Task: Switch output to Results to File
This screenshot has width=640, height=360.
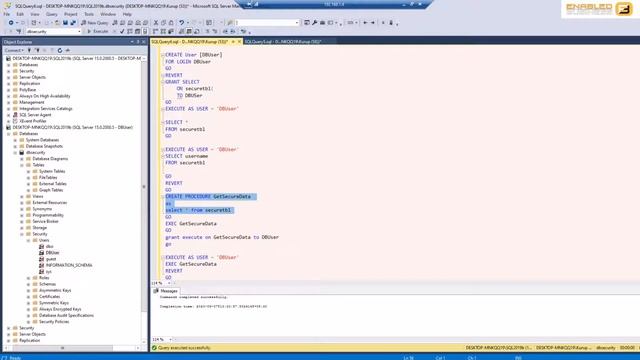Action: (197, 31)
